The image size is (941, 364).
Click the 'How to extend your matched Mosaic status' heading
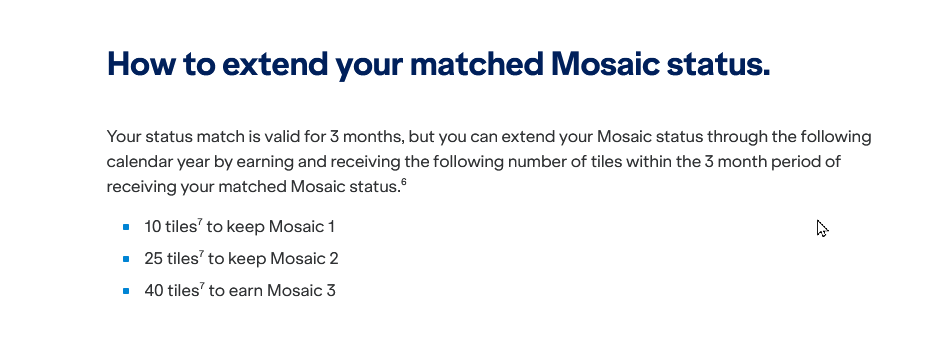(x=438, y=64)
